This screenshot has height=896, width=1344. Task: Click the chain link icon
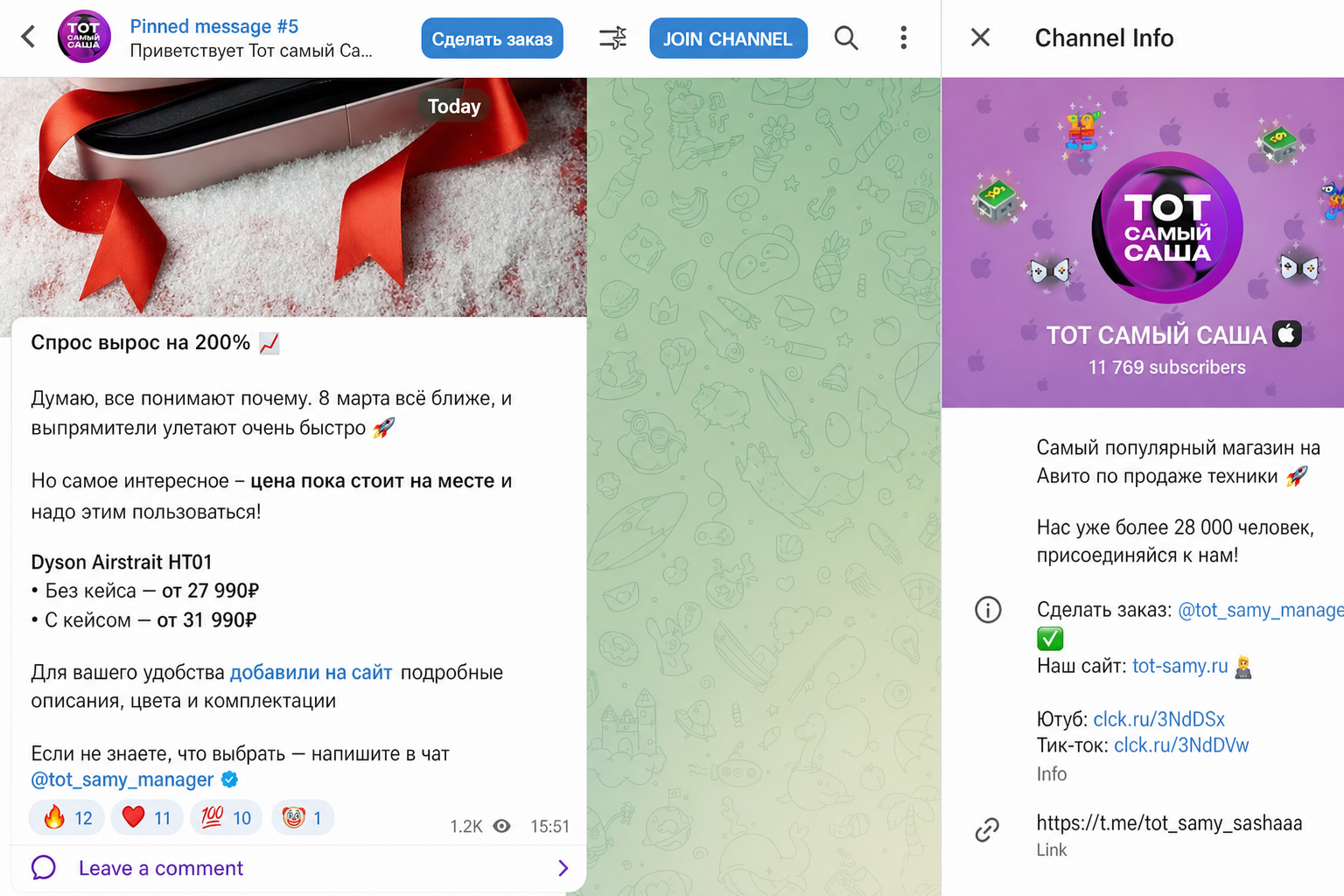pyautogui.click(x=987, y=829)
